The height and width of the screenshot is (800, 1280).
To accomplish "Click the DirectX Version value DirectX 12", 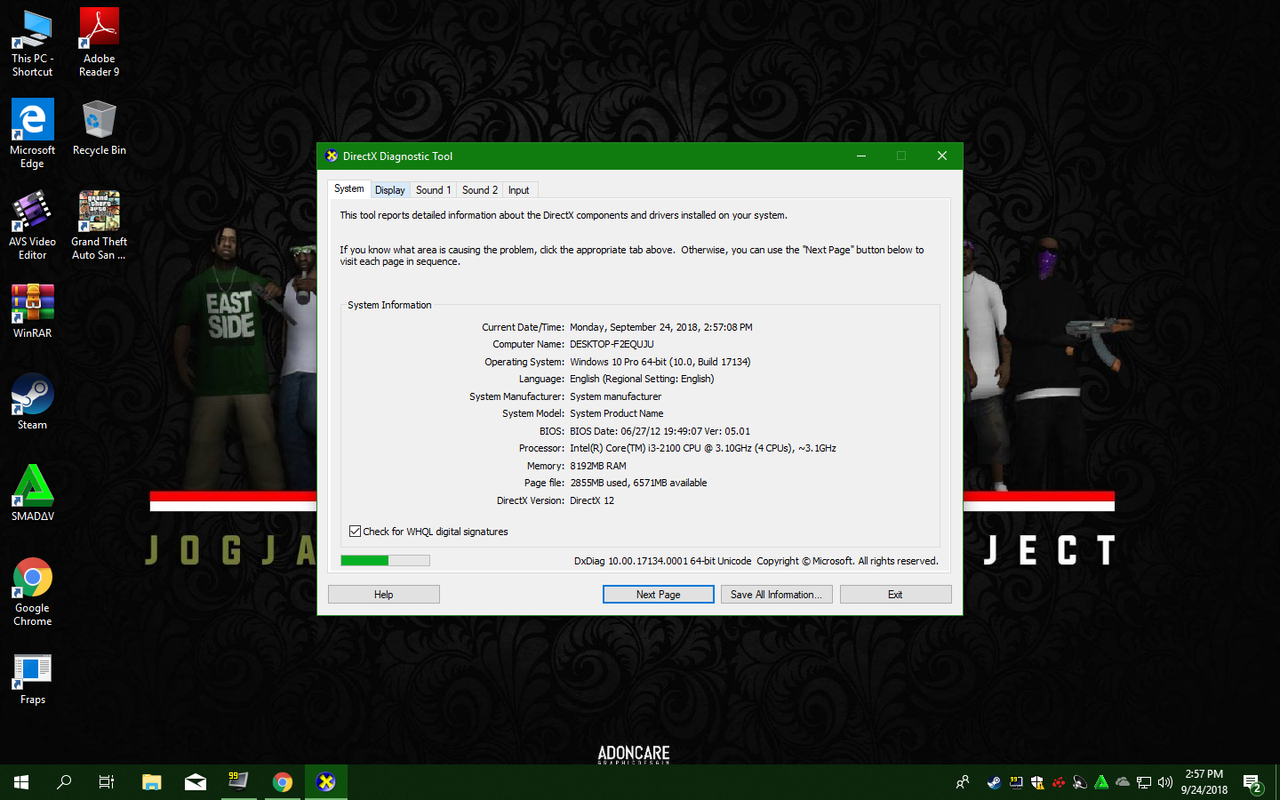I will tap(592, 500).
